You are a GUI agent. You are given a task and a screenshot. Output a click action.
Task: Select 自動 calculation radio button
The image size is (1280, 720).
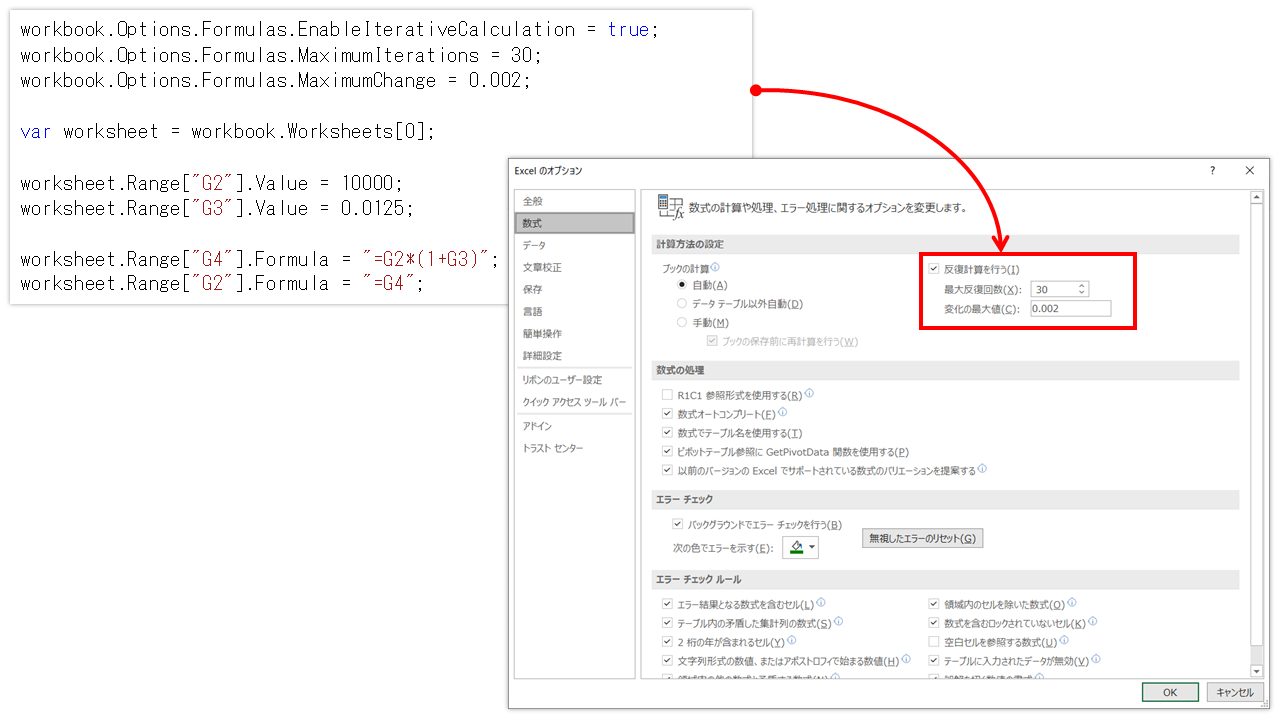click(682, 285)
